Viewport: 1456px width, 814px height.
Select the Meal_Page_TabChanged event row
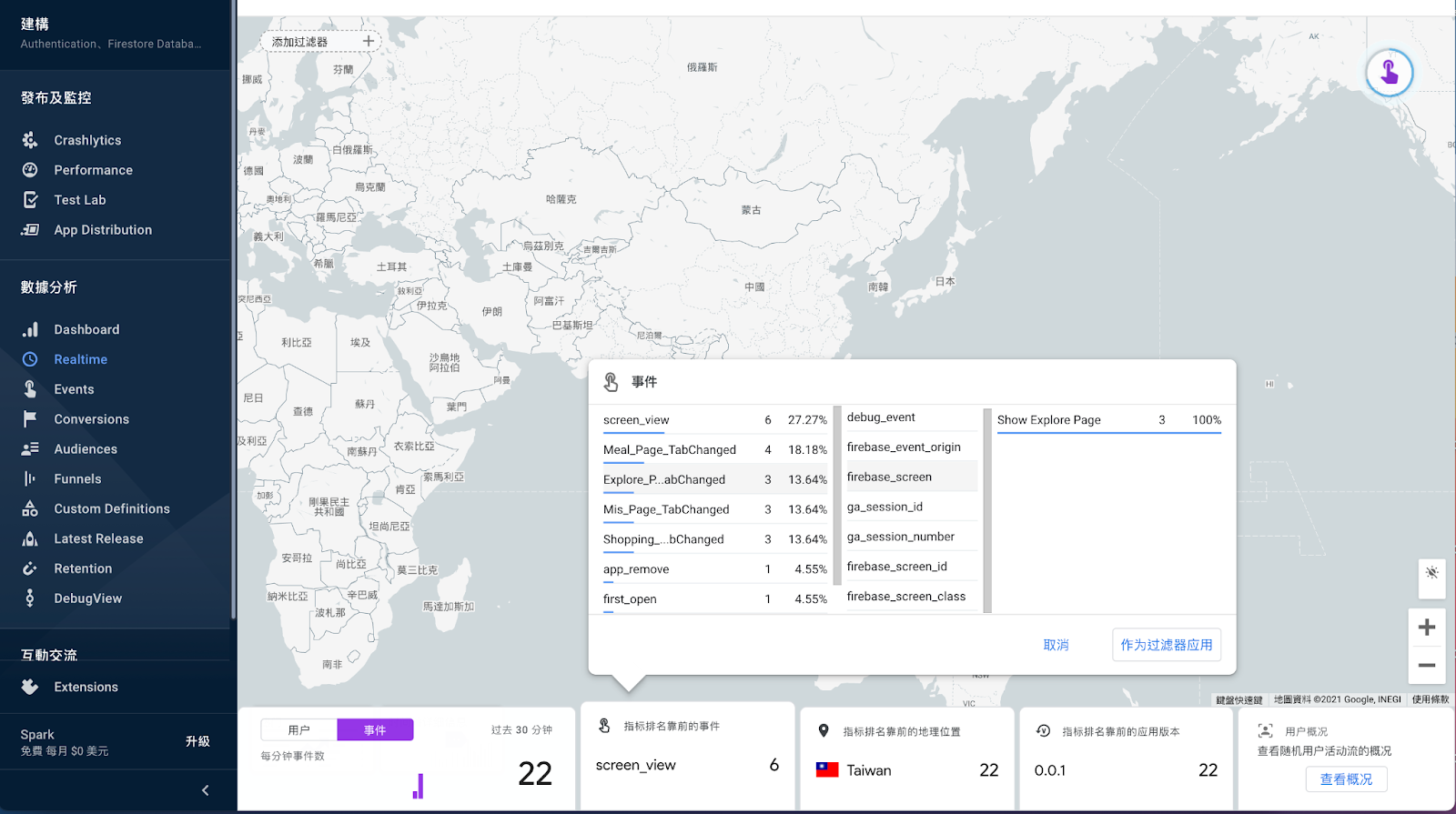715,449
